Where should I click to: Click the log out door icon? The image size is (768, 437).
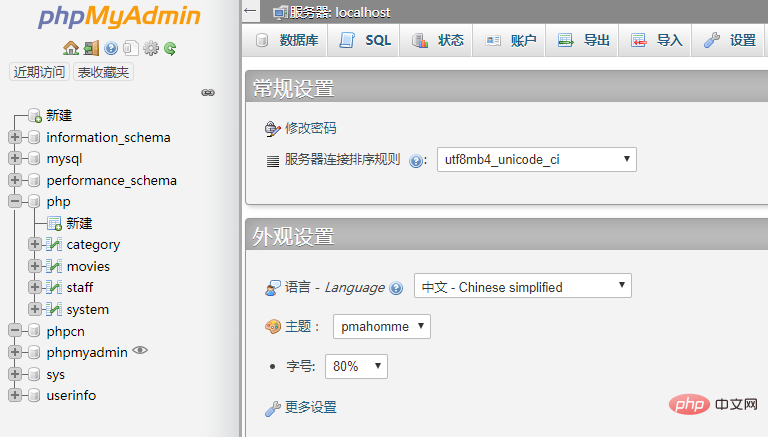91,48
